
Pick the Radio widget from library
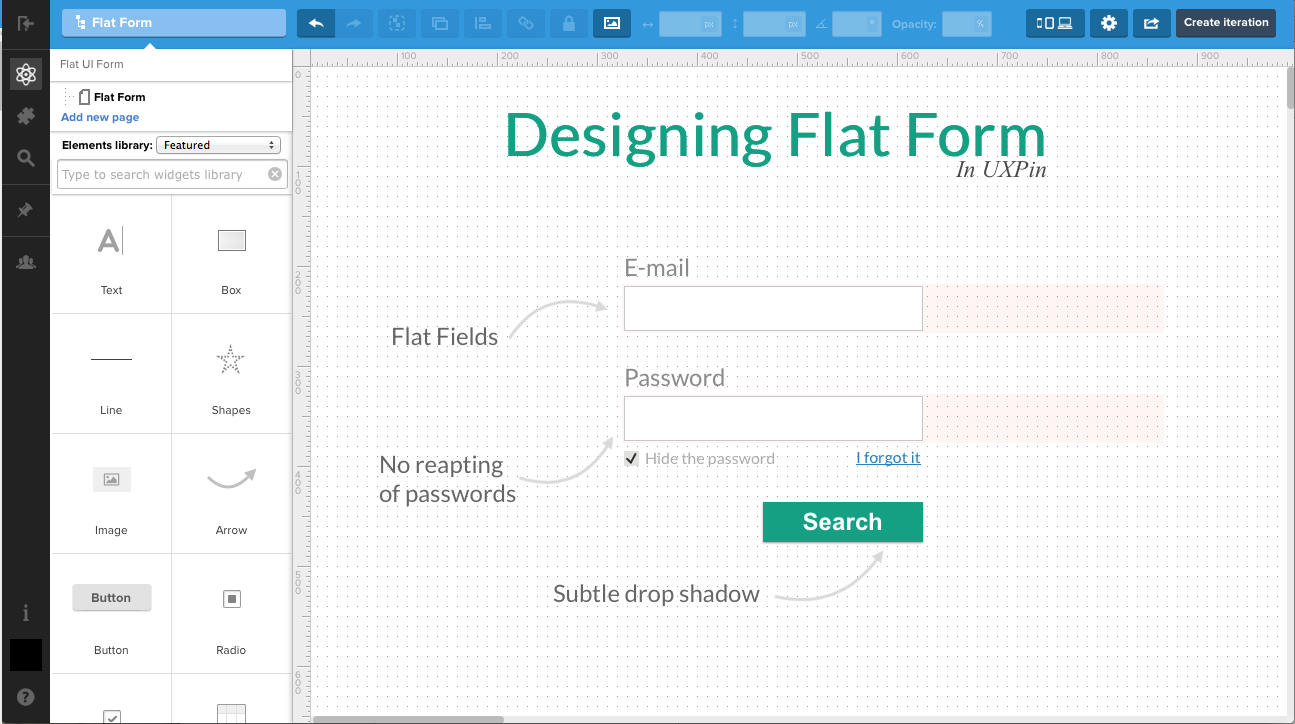[x=231, y=614]
